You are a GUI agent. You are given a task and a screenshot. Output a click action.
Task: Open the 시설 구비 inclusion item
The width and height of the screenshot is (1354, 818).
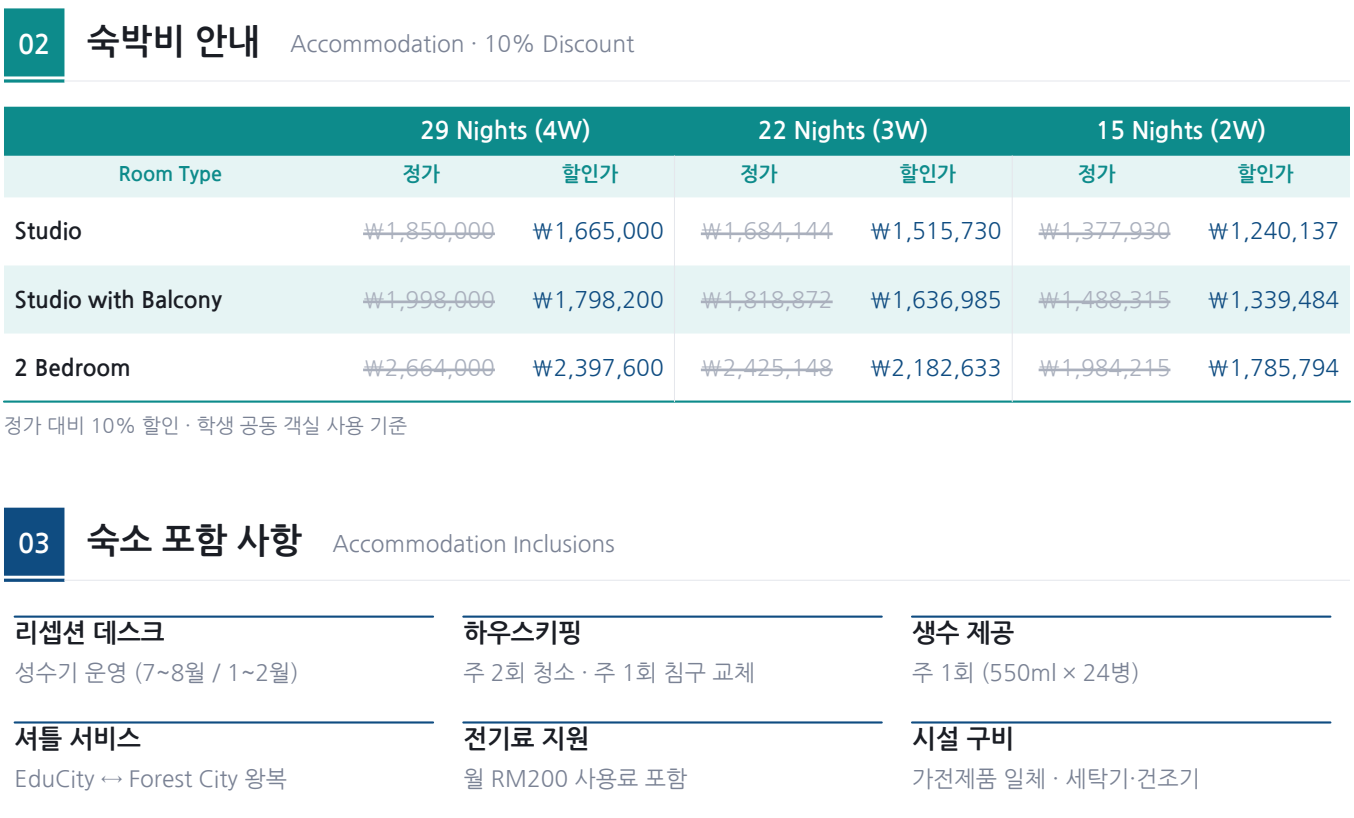tap(1121, 757)
